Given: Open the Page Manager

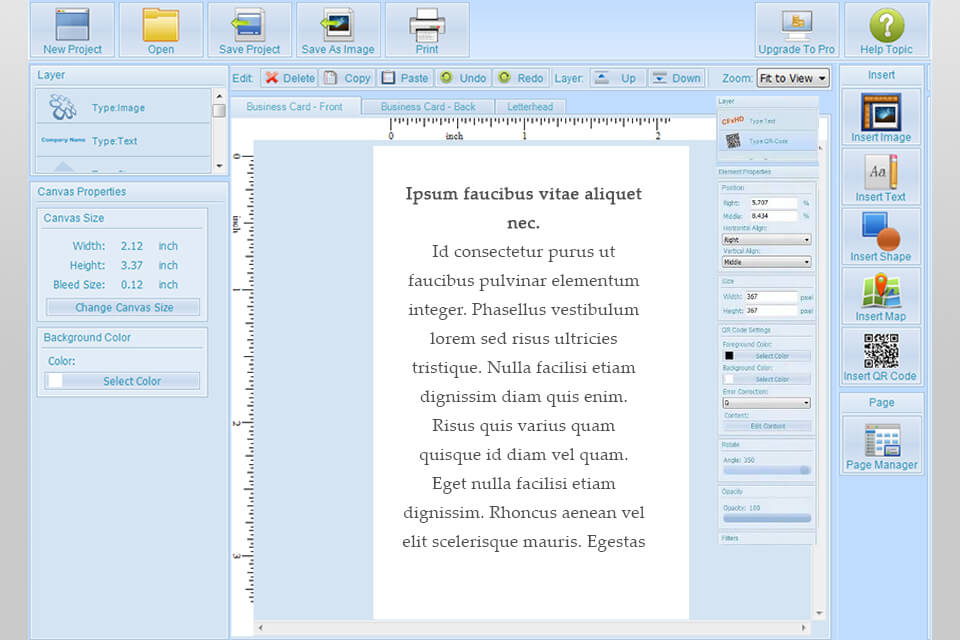Looking at the screenshot, I should 881,445.
